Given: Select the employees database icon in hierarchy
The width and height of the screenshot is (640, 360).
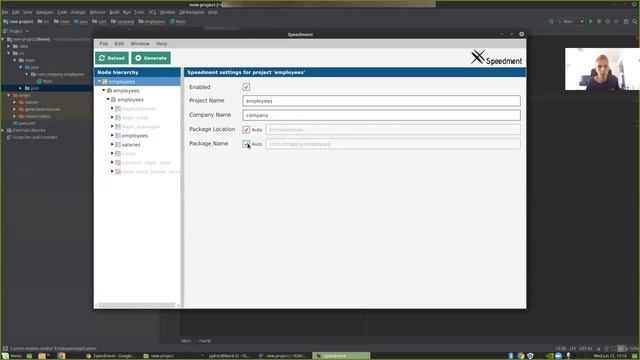Looking at the screenshot, I should coord(109,91).
